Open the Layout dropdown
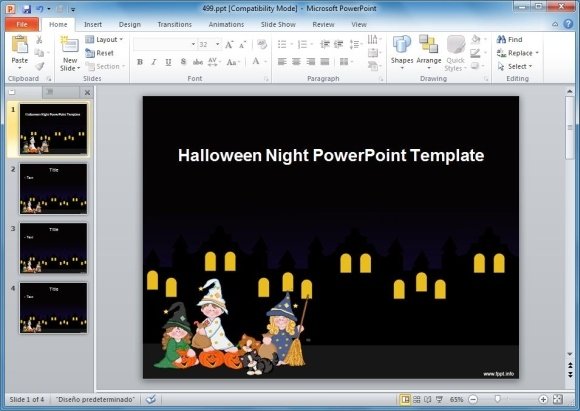 (104, 40)
